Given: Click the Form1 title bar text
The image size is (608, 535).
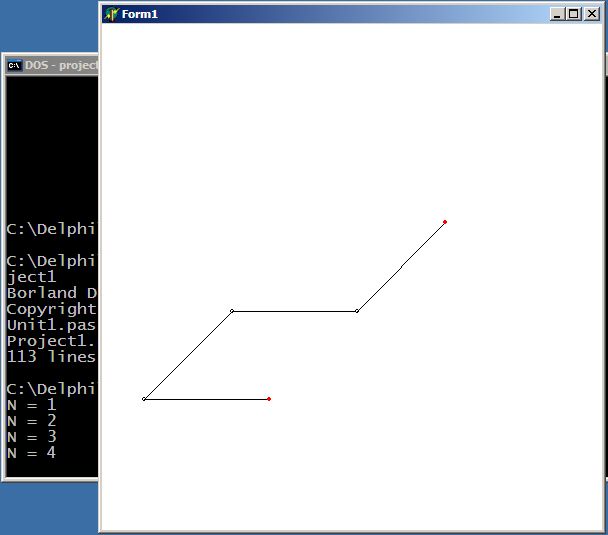Looking at the screenshot, I should [140, 14].
